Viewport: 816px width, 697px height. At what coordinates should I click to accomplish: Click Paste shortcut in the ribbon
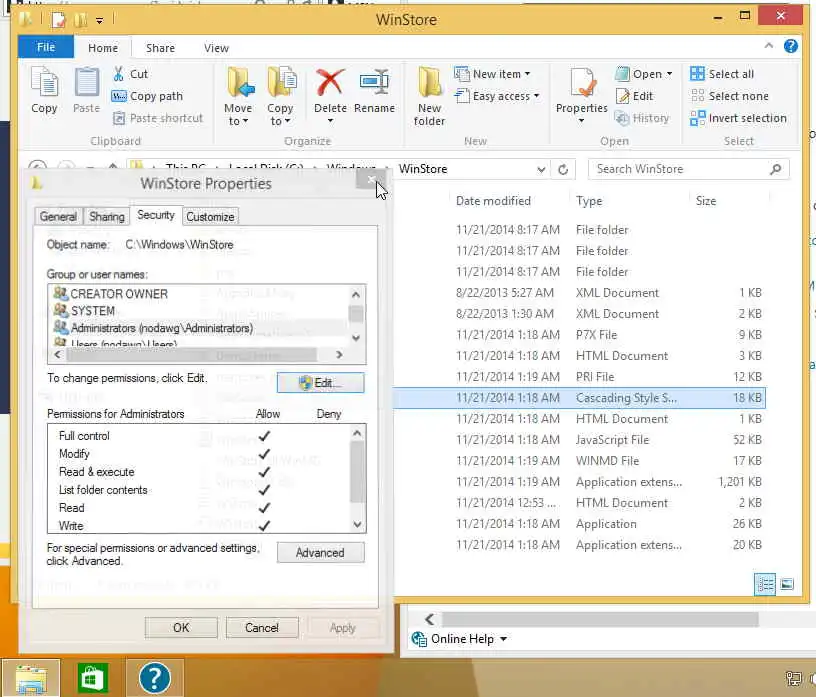pyautogui.click(x=158, y=118)
